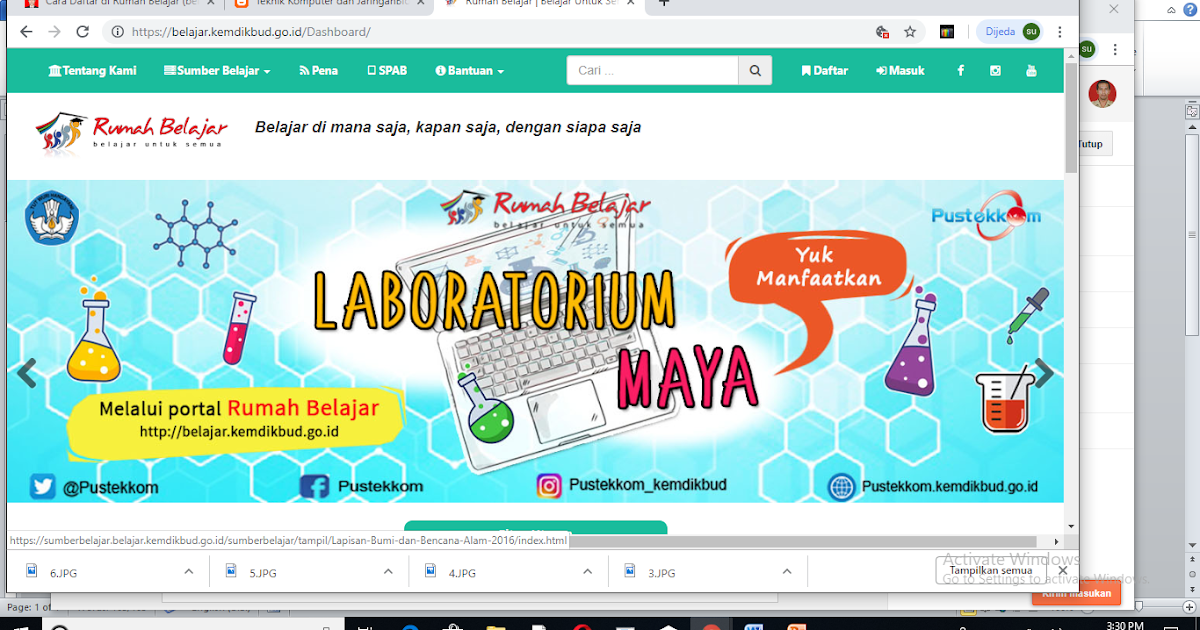This screenshot has width=1200, height=630.
Task: Click into the Cari search field
Action: click(x=652, y=71)
